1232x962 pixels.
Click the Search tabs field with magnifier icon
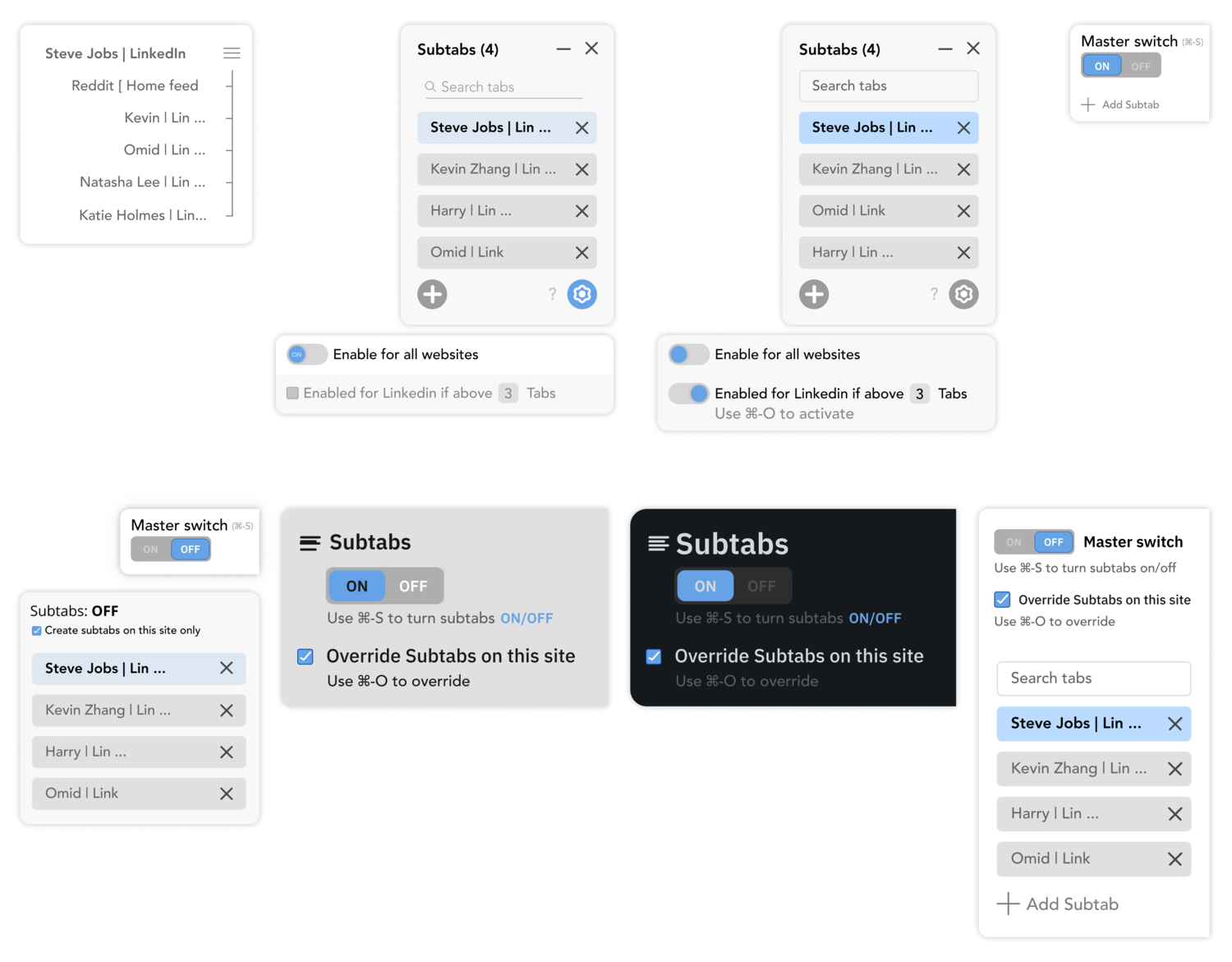point(503,86)
